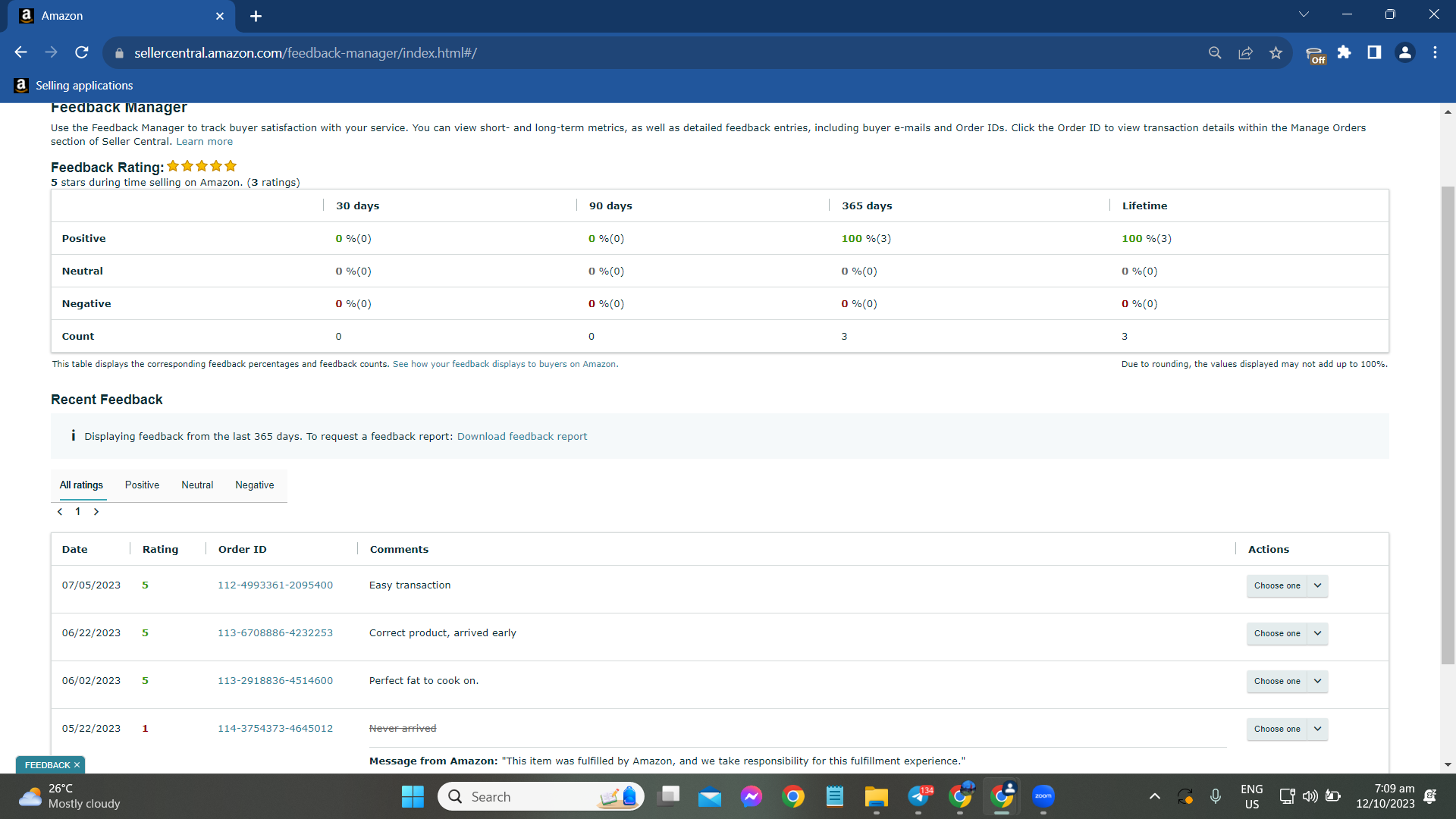The height and width of the screenshot is (819, 1456).
Task: Open Chrome's three-dot menu
Action: pyautogui.click(x=1435, y=52)
